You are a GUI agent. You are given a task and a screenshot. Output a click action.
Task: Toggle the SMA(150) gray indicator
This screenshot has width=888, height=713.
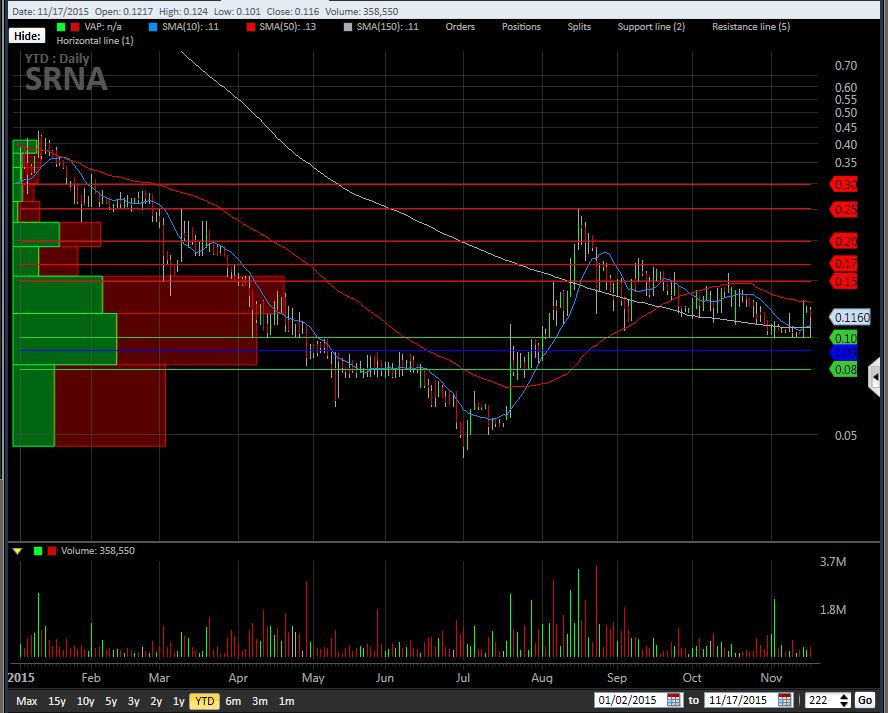347,26
